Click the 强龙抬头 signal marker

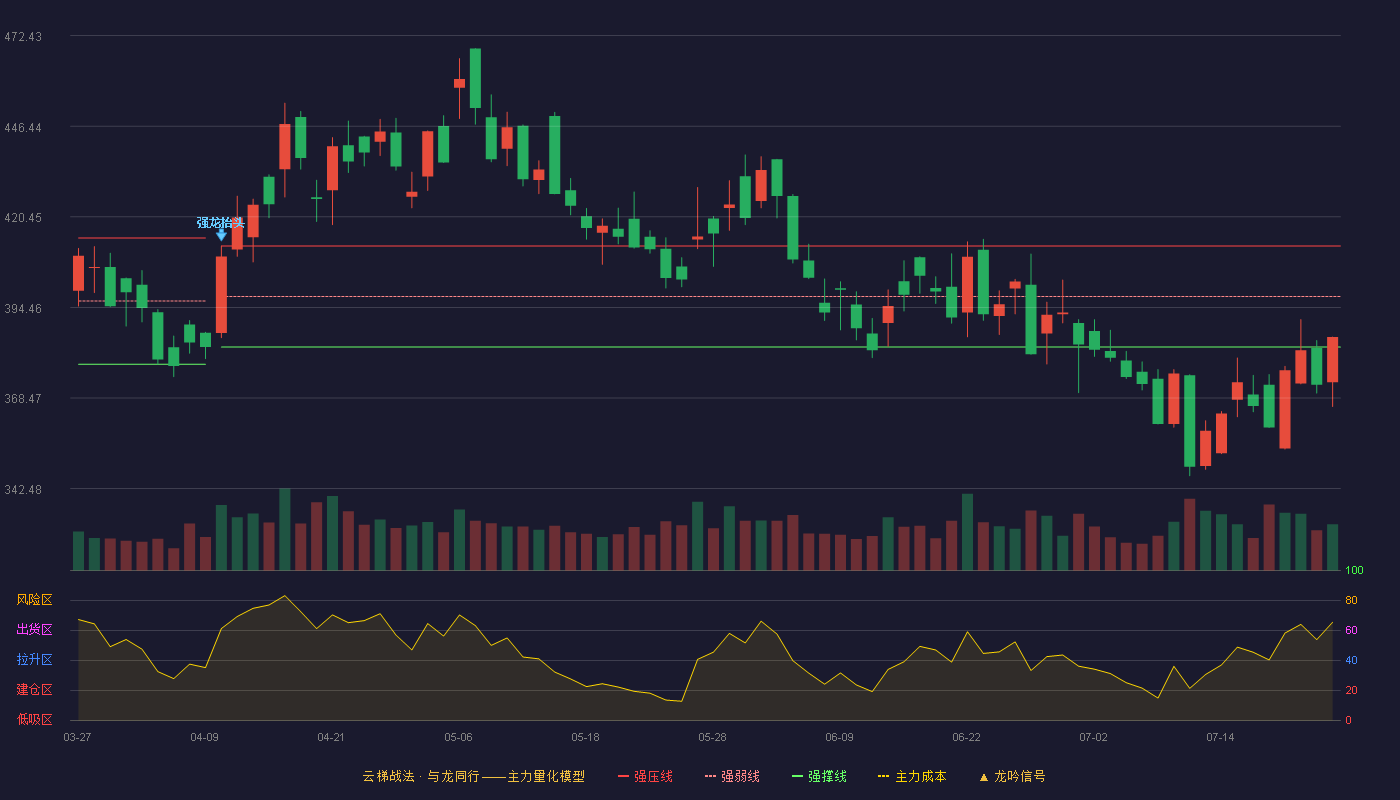coord(221,228)
